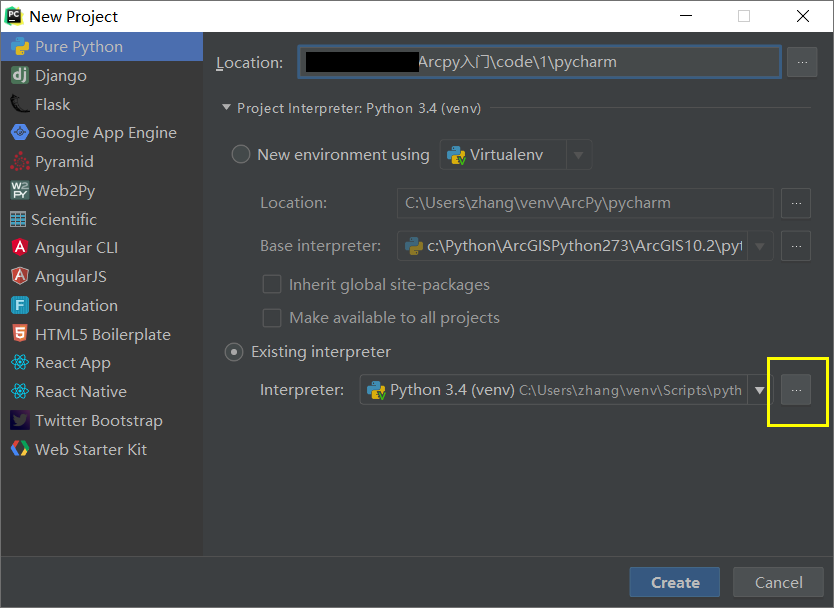Choose Flask project type
The image size is (834, 608).
tap(102, 104)
